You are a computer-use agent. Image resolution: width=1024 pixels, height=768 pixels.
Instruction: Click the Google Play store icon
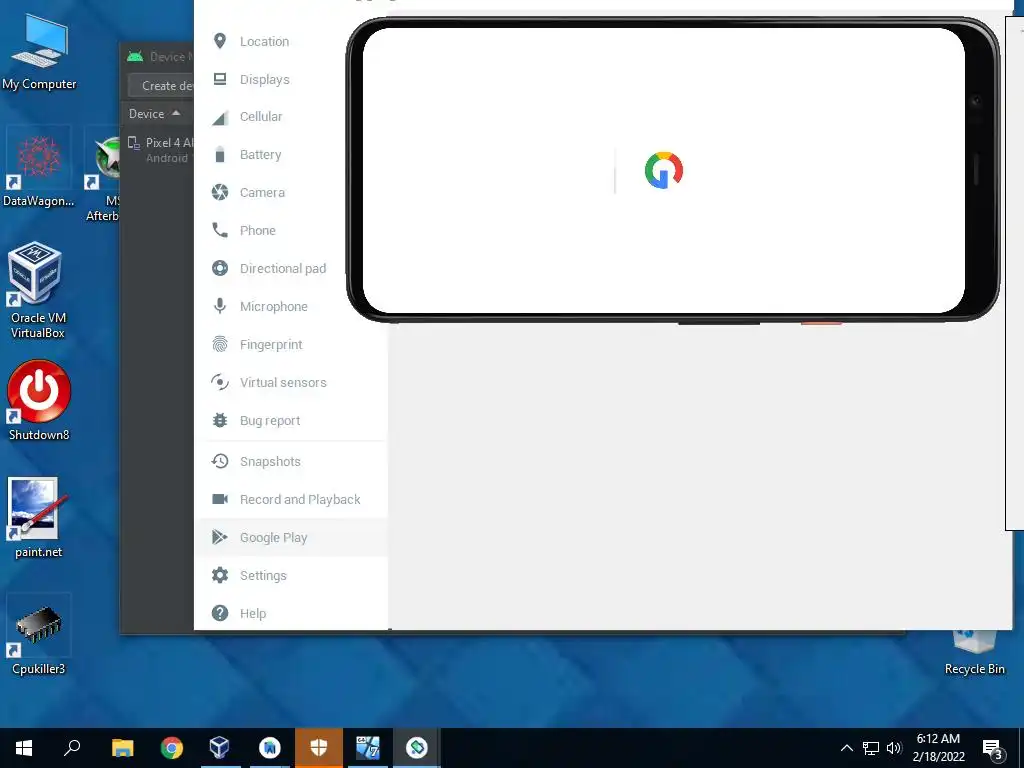(x=220, y=537)
